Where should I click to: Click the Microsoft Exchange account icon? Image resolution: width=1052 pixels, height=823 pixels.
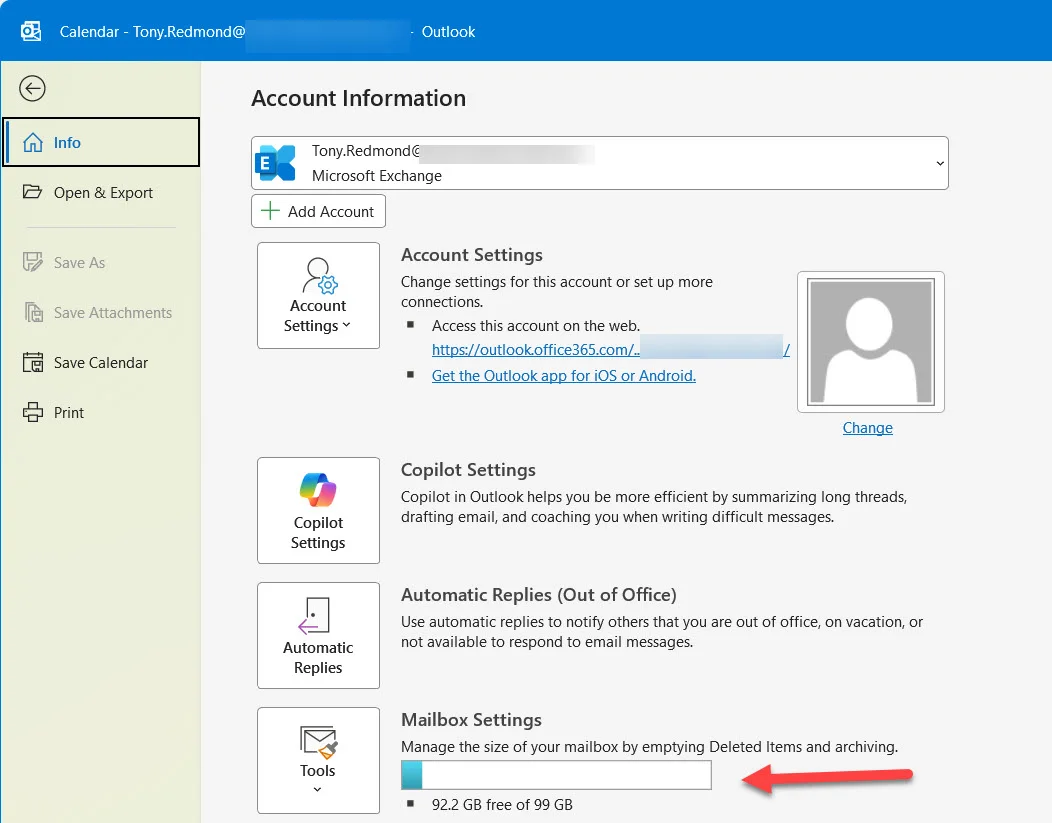click(x=276, y=162)
